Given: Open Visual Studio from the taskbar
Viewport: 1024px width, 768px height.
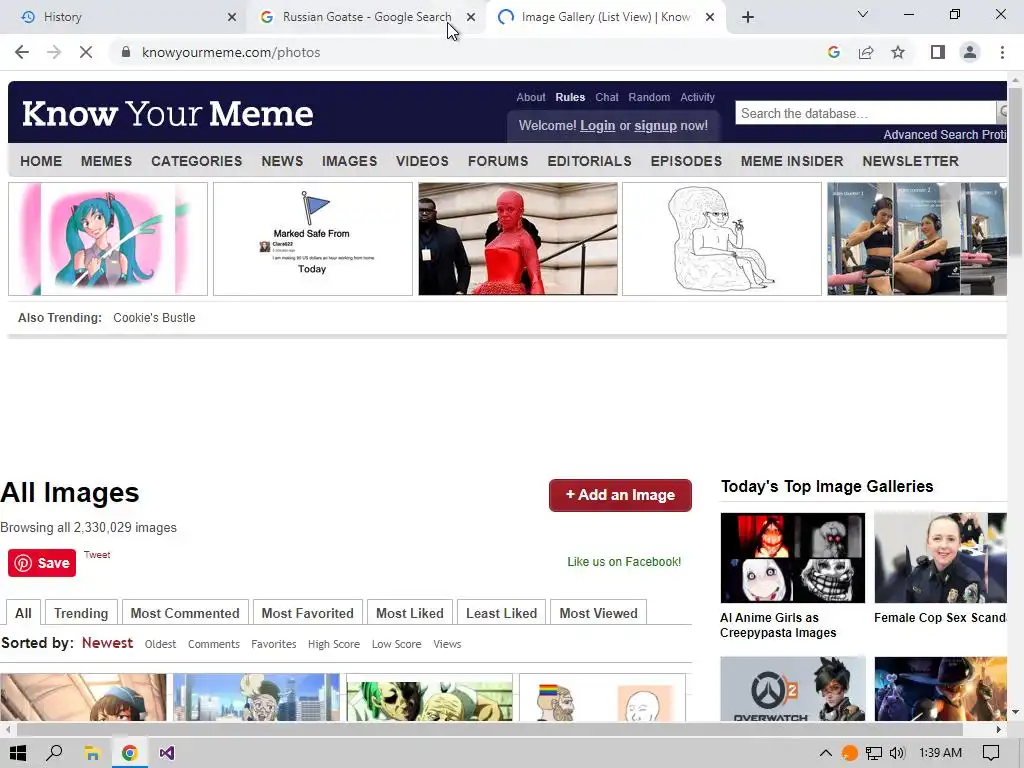Looking at the screenshot, I should coord(167,753).
